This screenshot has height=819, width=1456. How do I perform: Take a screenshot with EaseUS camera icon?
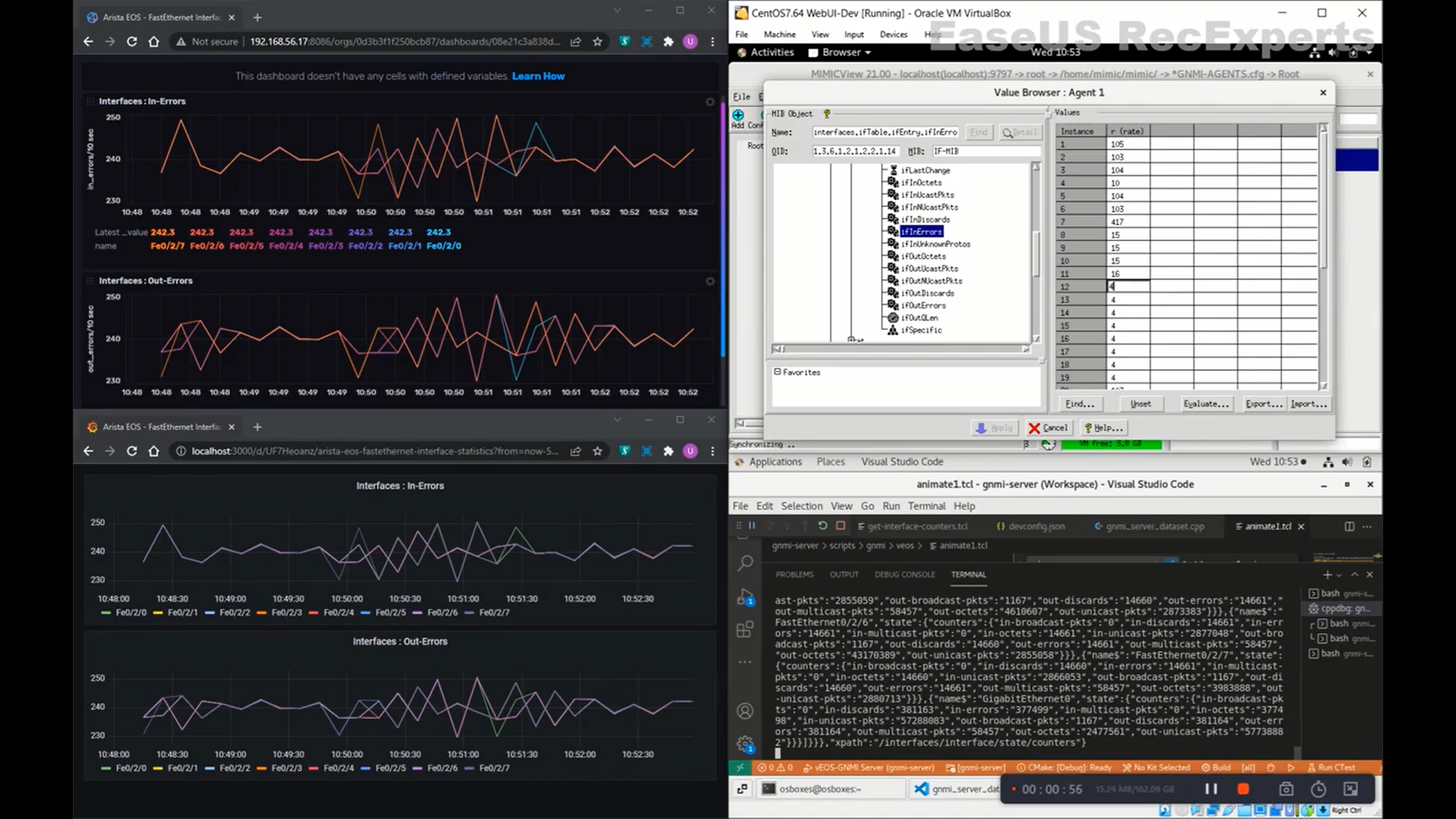coord(1286,789)
